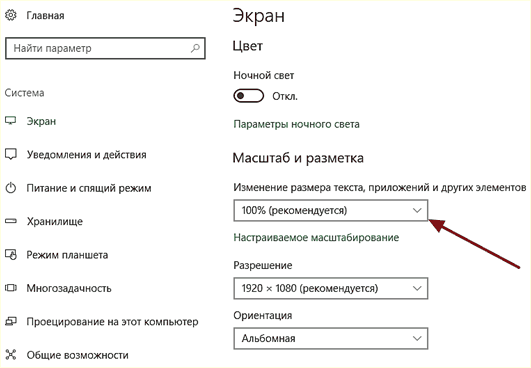Go to Главная settings home
This screenshot has height=368, width=531.
pos(45,16)
